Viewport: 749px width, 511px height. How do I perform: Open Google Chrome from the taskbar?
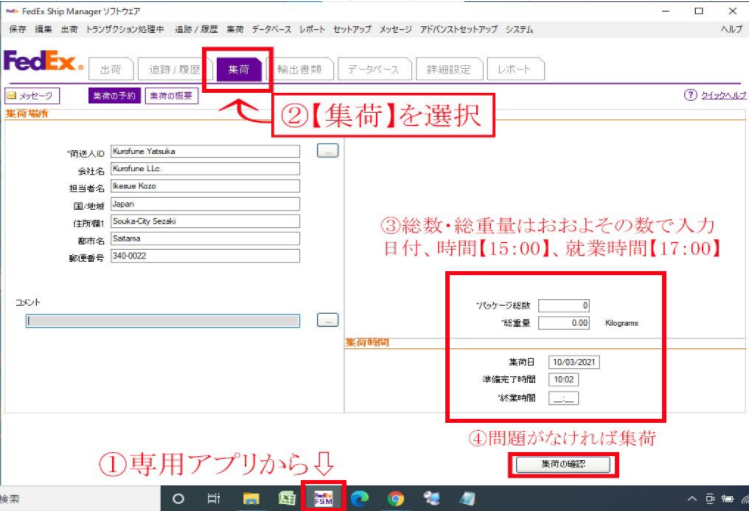coord(396,499)
